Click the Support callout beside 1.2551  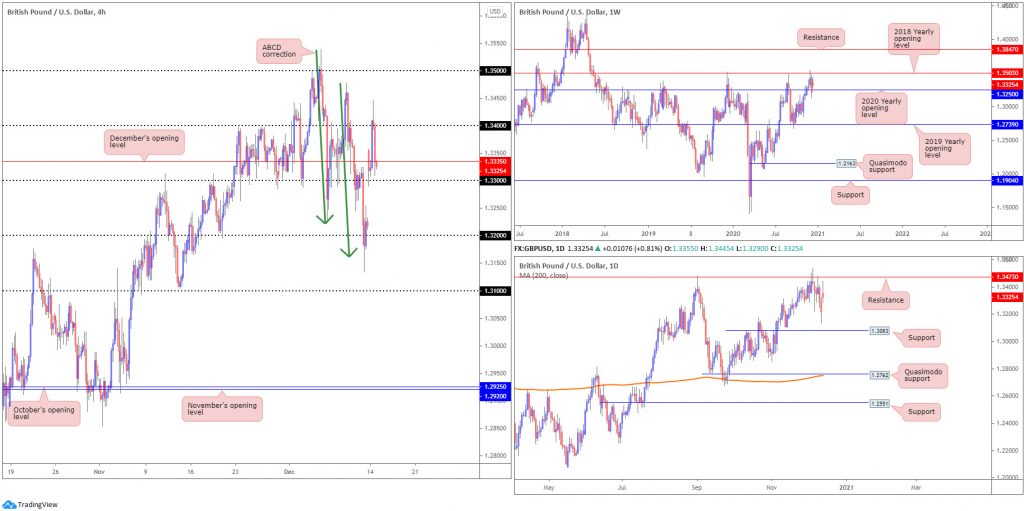921,412
